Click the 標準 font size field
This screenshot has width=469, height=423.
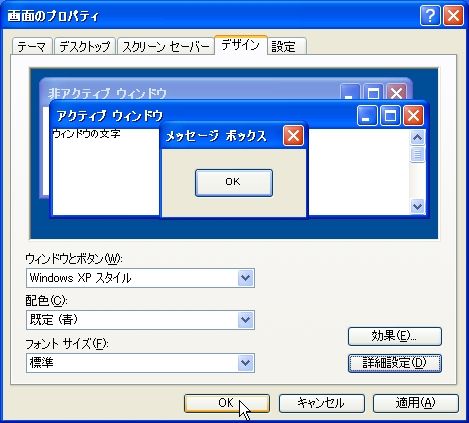coord(140,363)
